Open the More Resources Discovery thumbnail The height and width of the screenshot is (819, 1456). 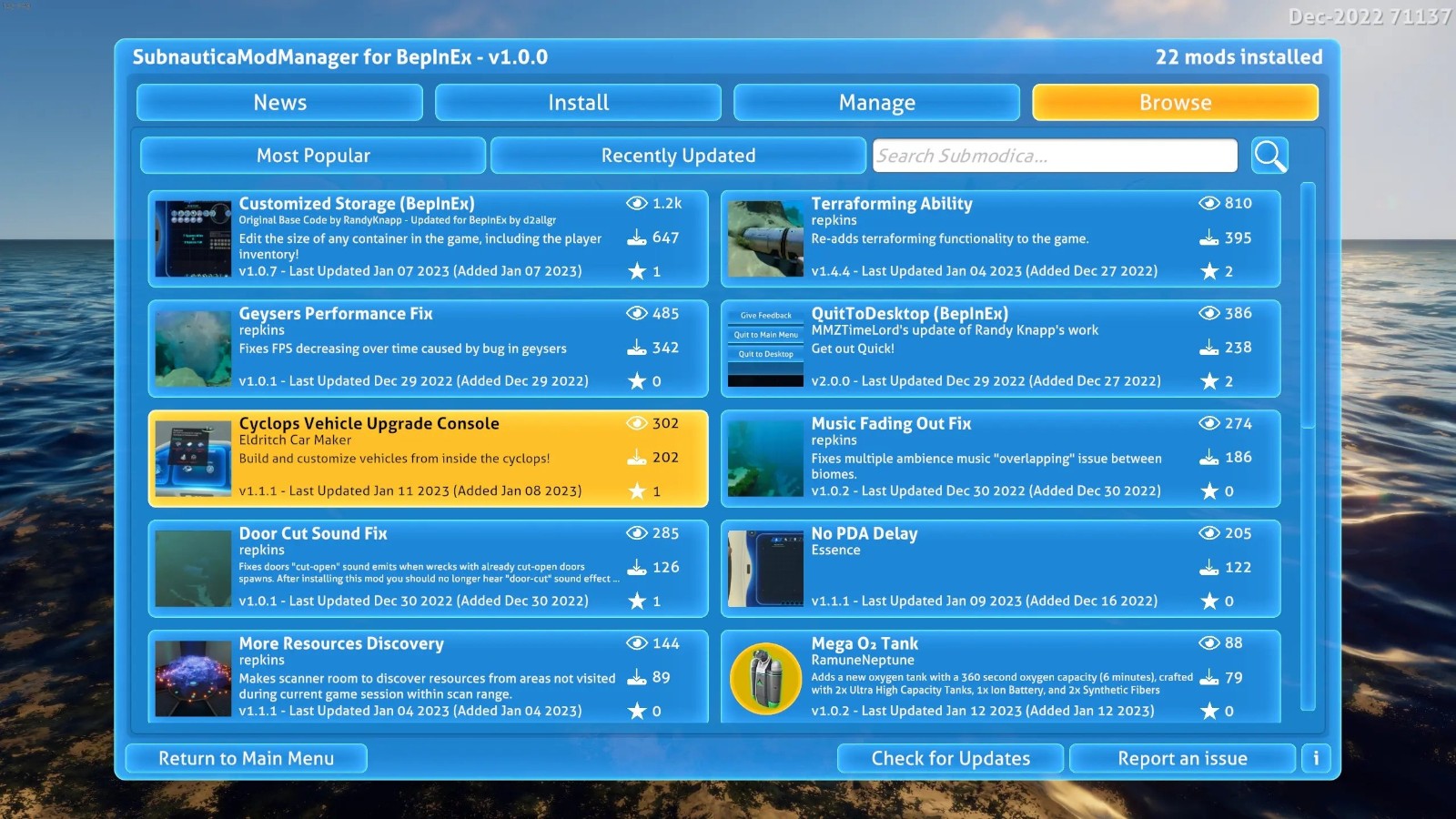[x=193, y=678]
